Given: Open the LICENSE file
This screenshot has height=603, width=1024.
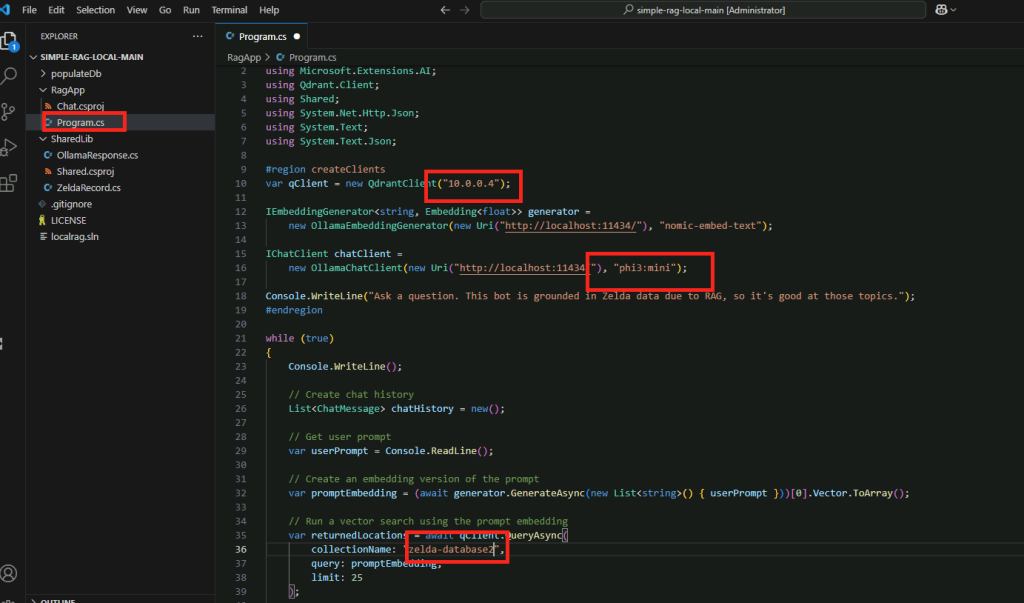Looking at the screenshot, I should coord(69,220).
